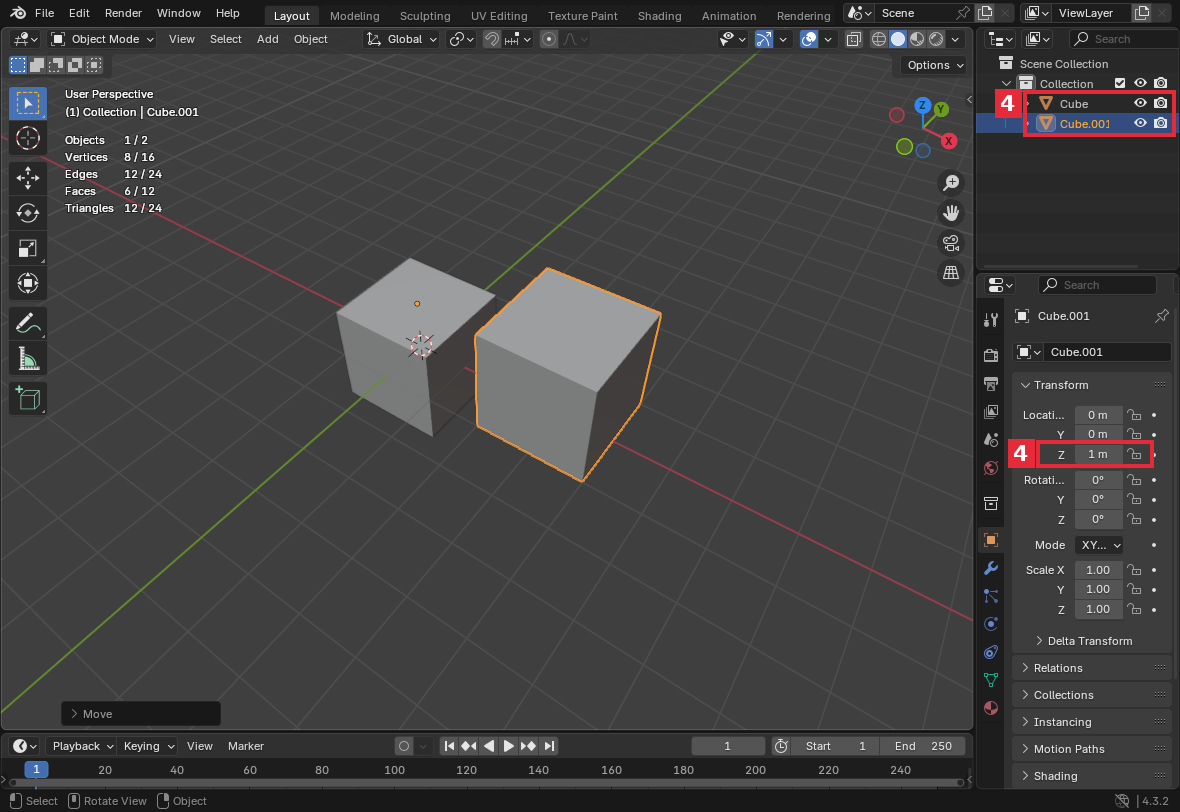The image size is (1180, 812).
Task: Activate the Scale tool
Action: [28, 248]
